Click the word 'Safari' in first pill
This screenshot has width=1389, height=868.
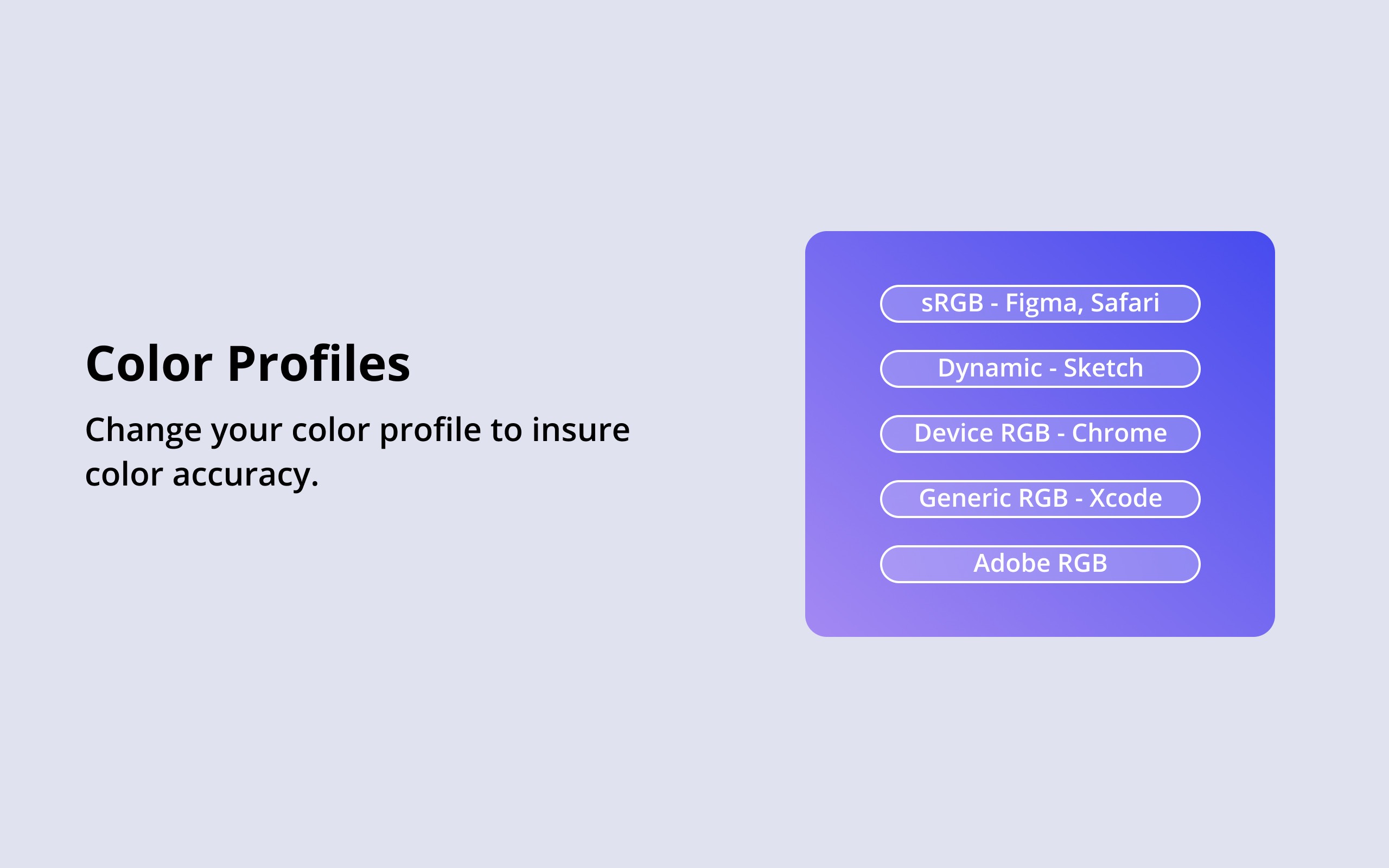coord(1124,303)
